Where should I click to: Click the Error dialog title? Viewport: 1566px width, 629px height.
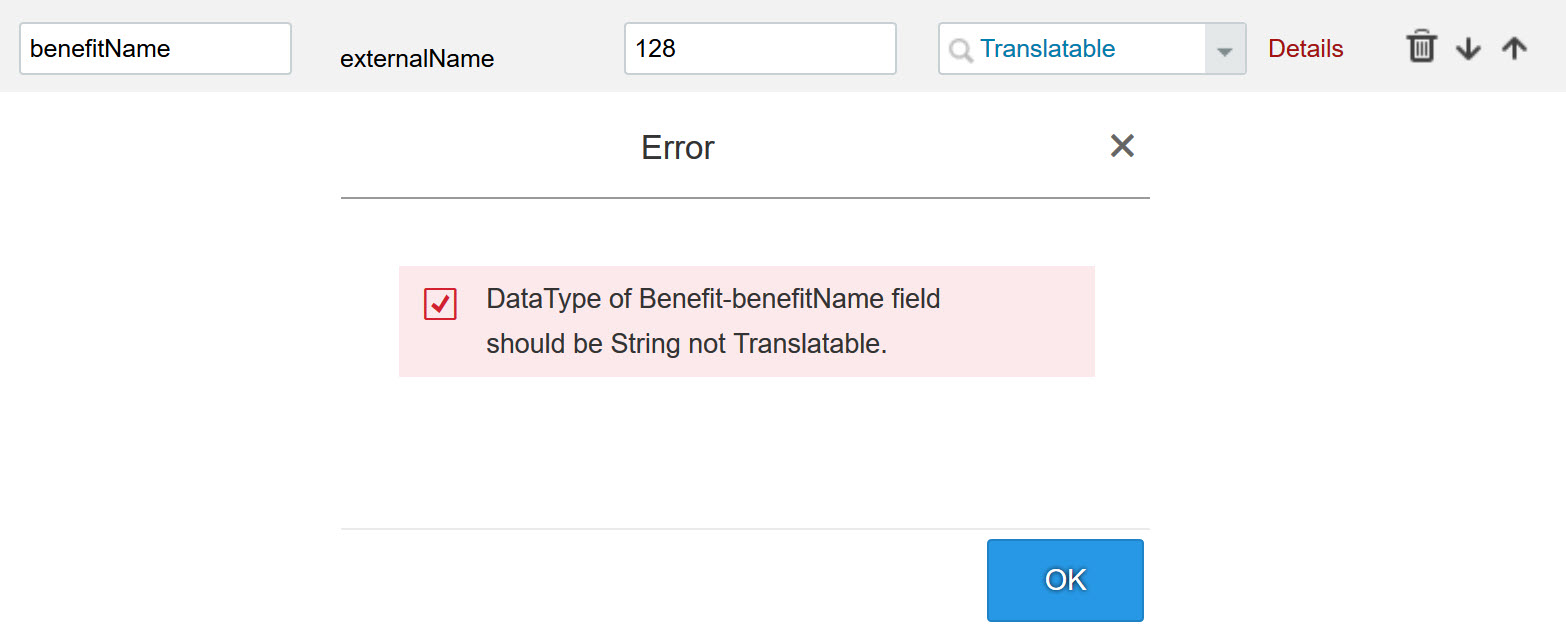tap(678, 148)
